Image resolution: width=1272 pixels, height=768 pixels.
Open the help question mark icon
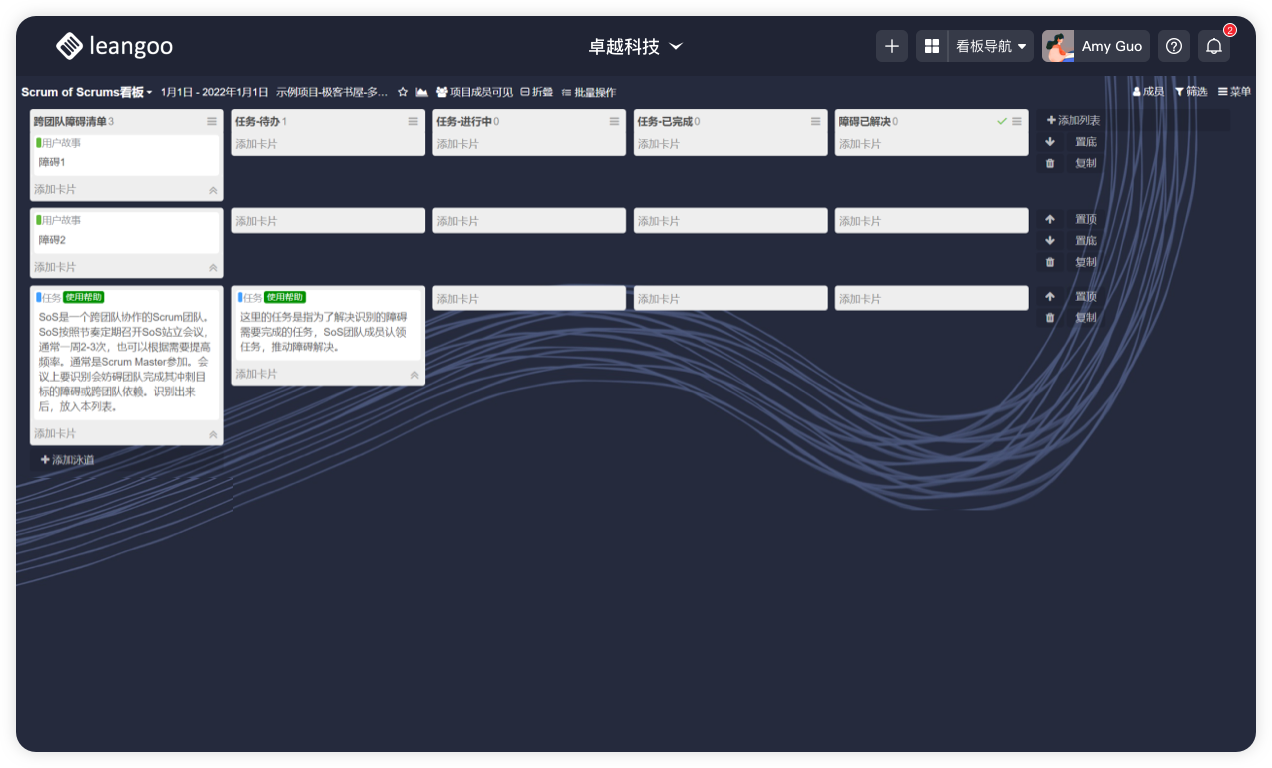pos(1174,46)
